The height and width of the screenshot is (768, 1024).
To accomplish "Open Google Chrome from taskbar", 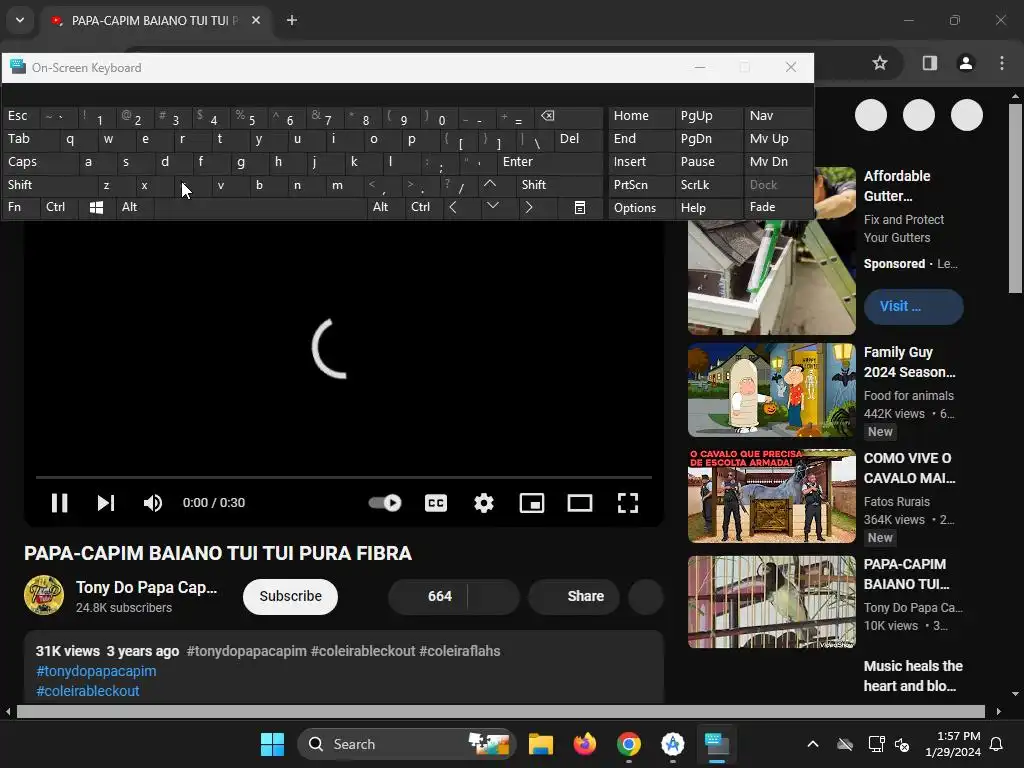I will 628,744.
